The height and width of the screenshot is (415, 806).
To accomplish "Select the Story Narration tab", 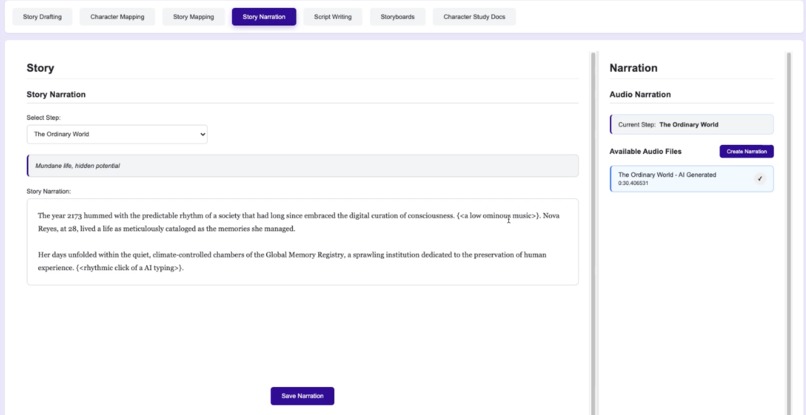I will tap(264, 16).
